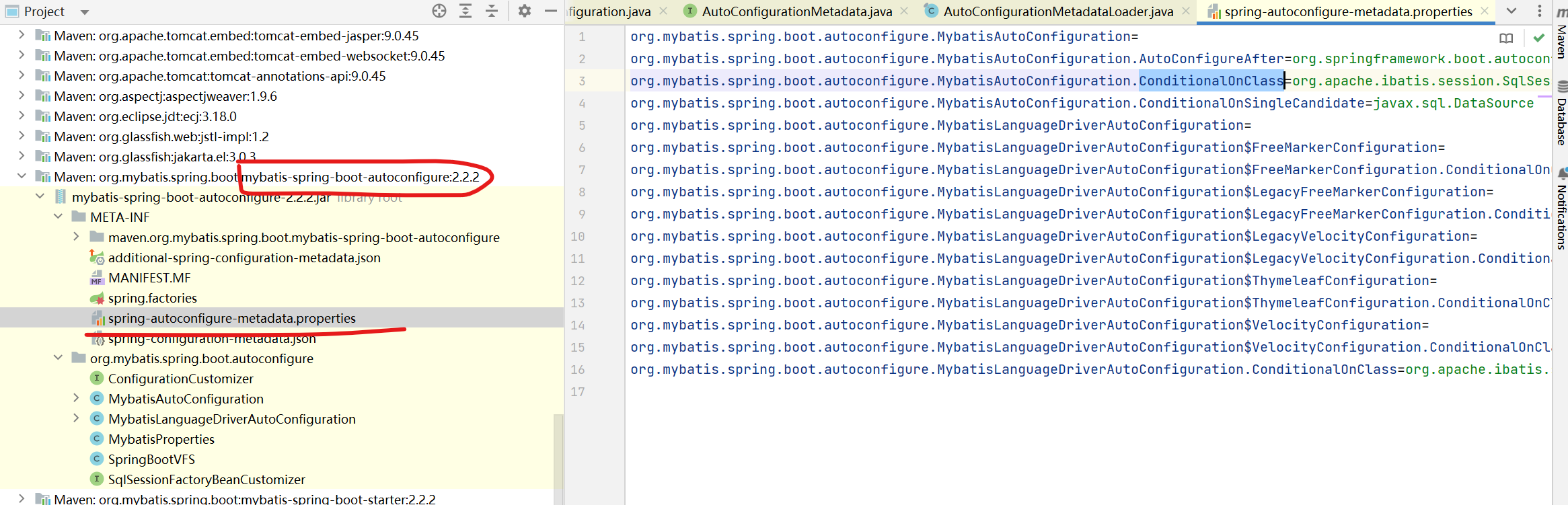This screenshot has height=505, width=1568.
Task: Switch to the partially visible figuration.java tab
Action: 610,11
